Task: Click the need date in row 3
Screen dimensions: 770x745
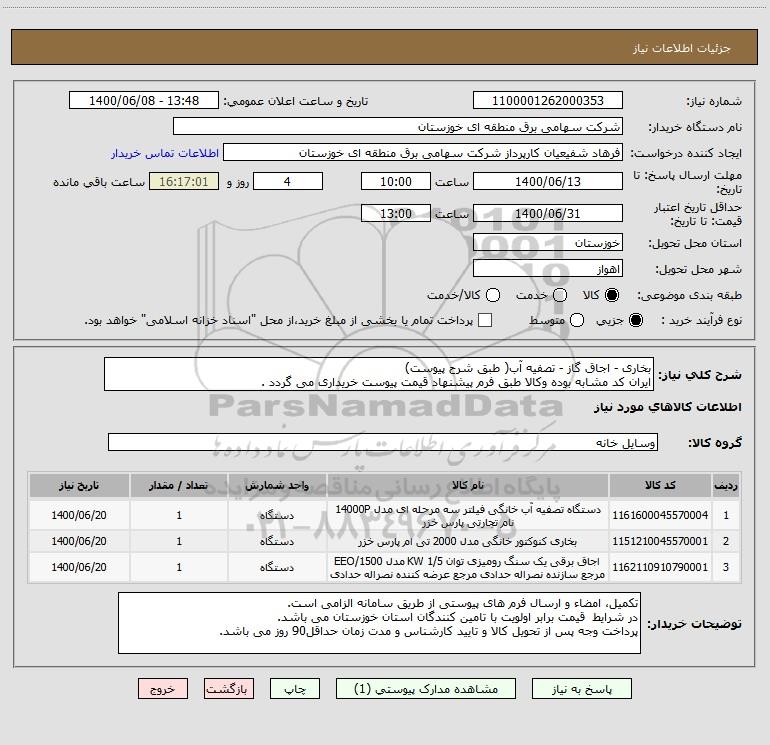Action: 79,567
